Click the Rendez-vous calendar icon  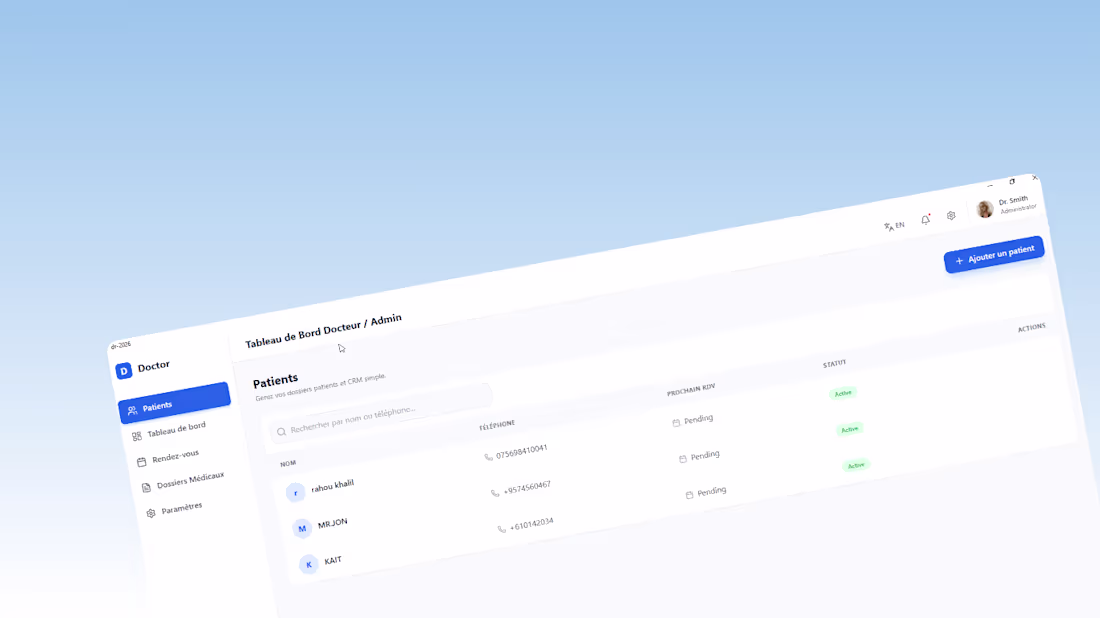coord(141,463)
